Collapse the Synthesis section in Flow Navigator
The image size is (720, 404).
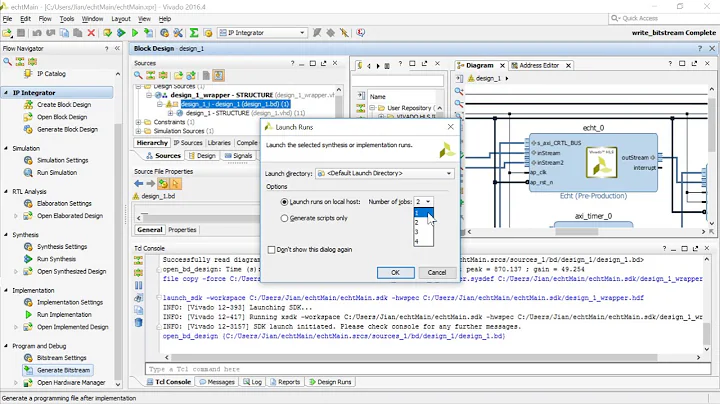point(6,235)
